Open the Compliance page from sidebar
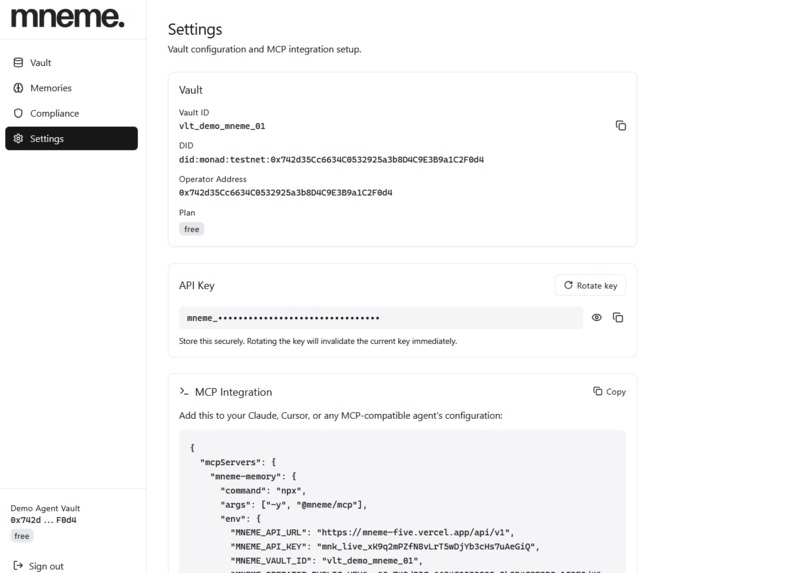 [71, 113]
